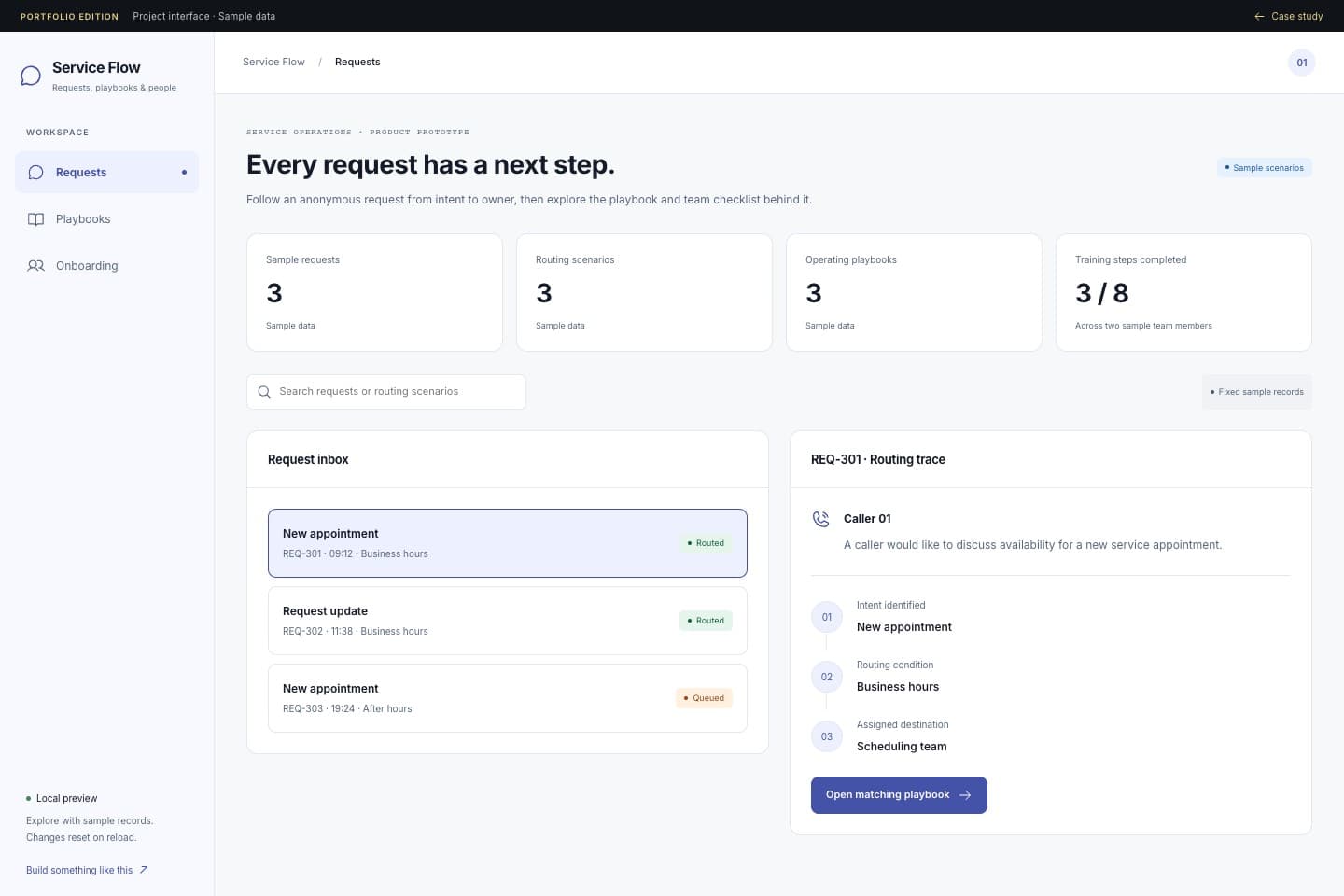Click the Routing scenarios stat card
This screenshot has width=1344, height=896.
(644, 292)
